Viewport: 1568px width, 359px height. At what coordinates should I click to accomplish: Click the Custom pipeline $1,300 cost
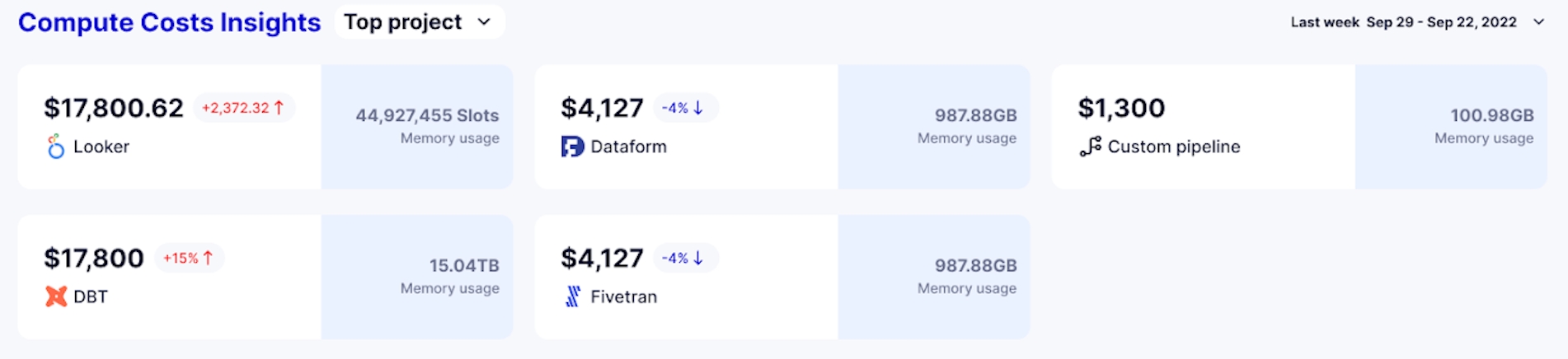coord(1121,108)
